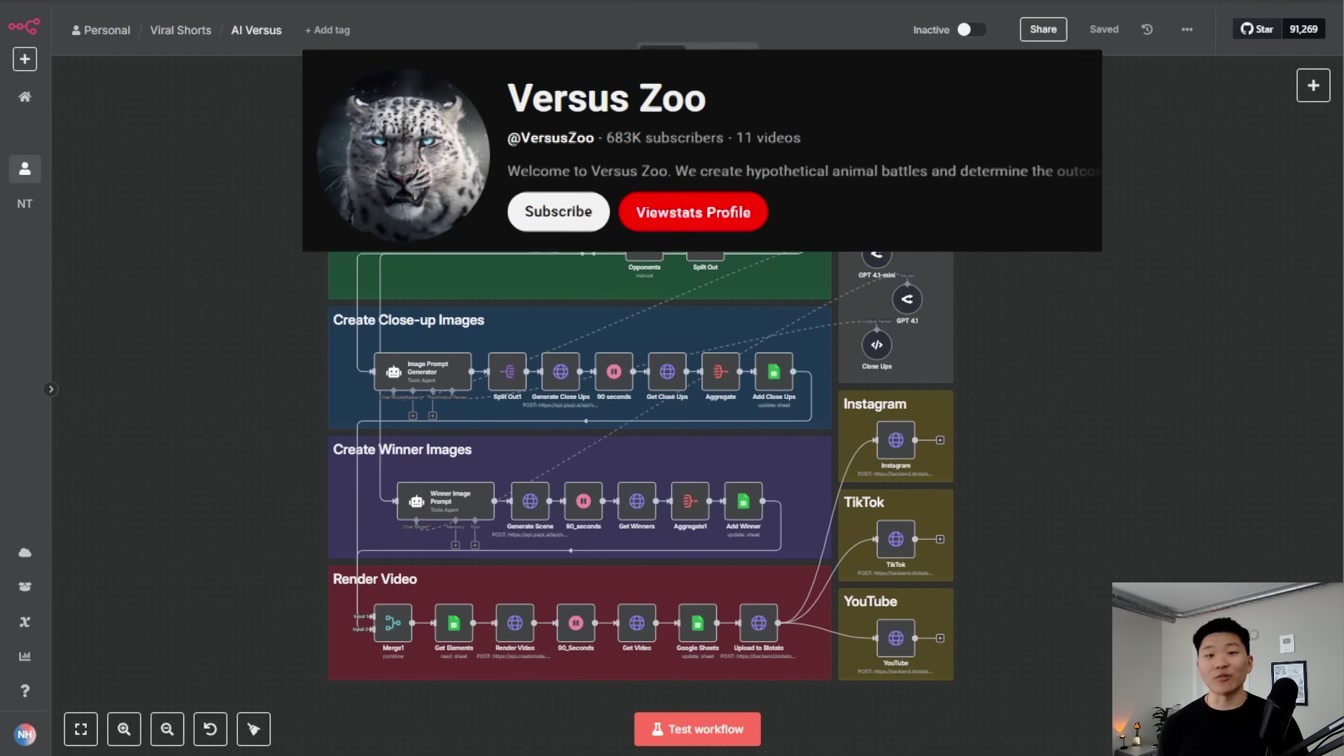Click the tidy up workflow icon
This screenshot has width=1344, height=756.
[x=253, y=729]
